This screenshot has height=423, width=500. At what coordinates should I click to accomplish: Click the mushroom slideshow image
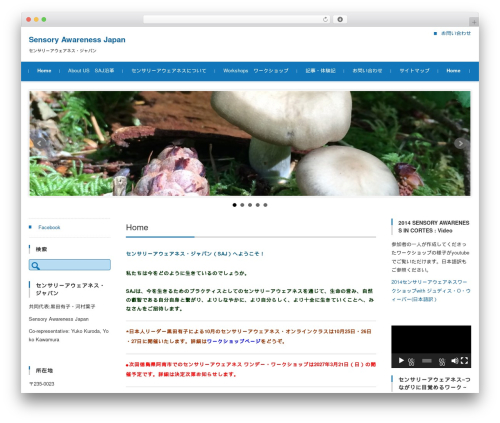(250, 143)
